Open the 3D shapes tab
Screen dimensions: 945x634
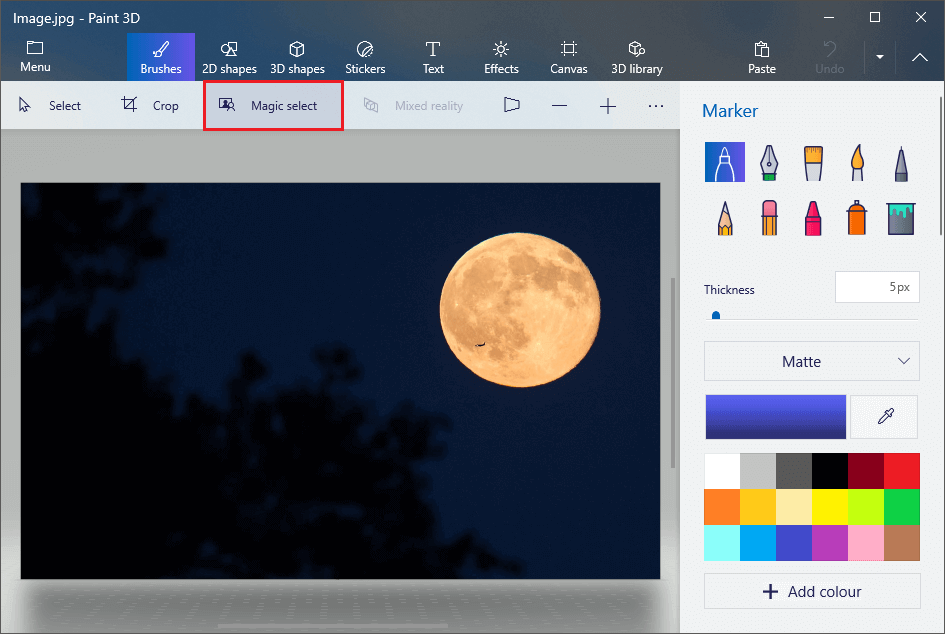(297, 57)
